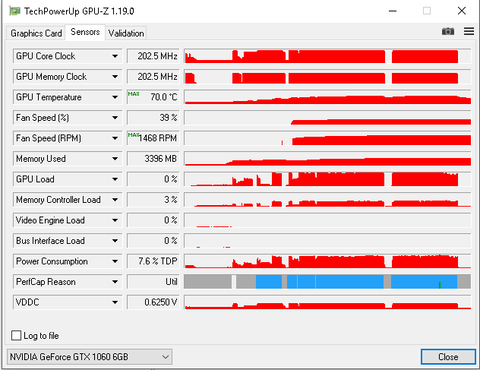The width and height of the screenshot is (480, 370).
Task: Click the GPU Memory Clock history graph
Action: 328,77
